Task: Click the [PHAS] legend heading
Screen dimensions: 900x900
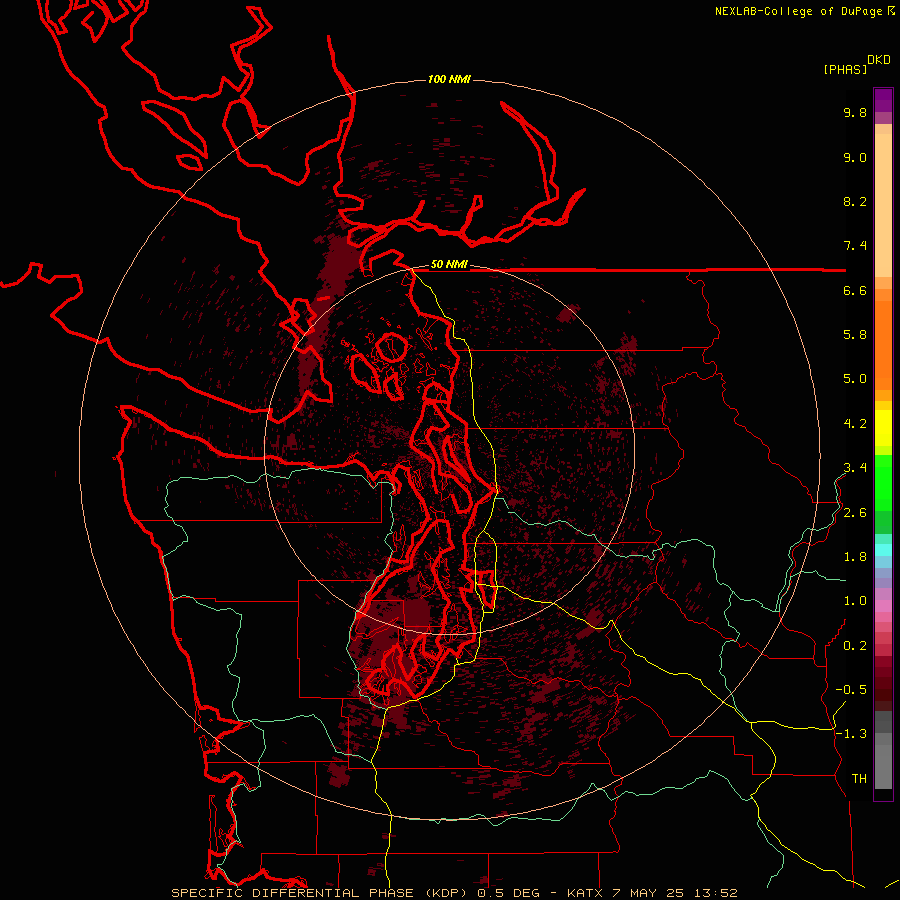Action: point(845,70)
